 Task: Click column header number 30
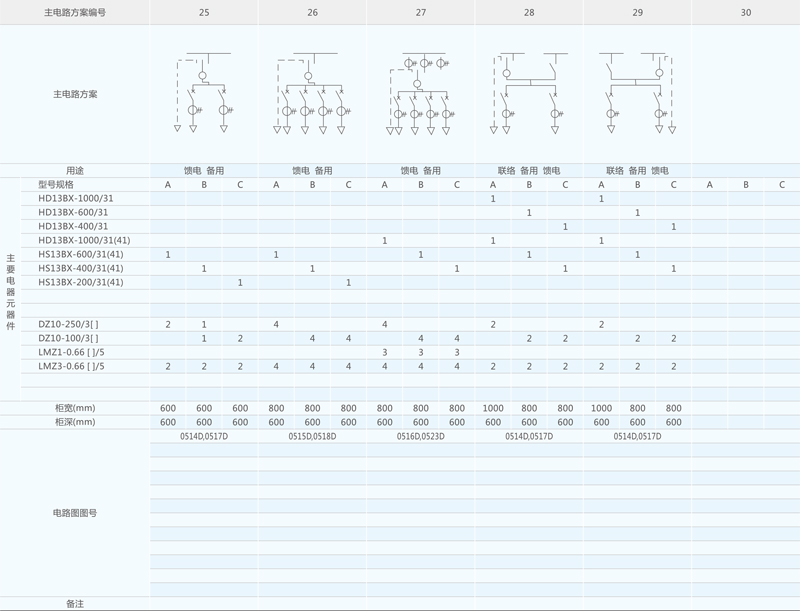[x=745, y=13]
